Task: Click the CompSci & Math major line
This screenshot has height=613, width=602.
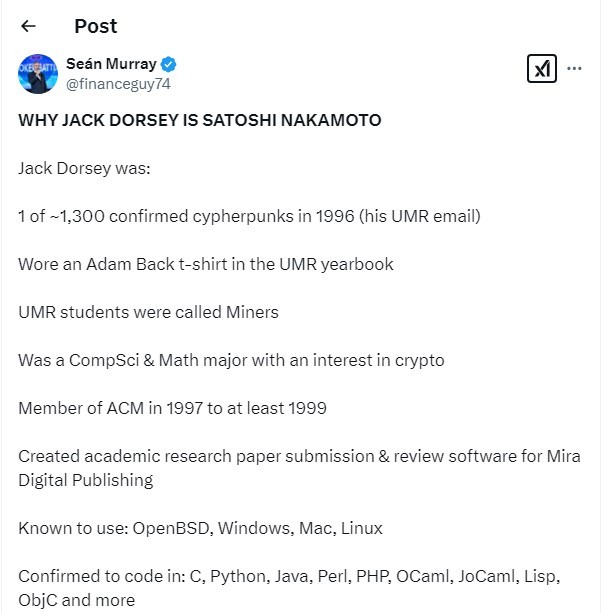Action: pyautogui.click(x=231, y=360)
